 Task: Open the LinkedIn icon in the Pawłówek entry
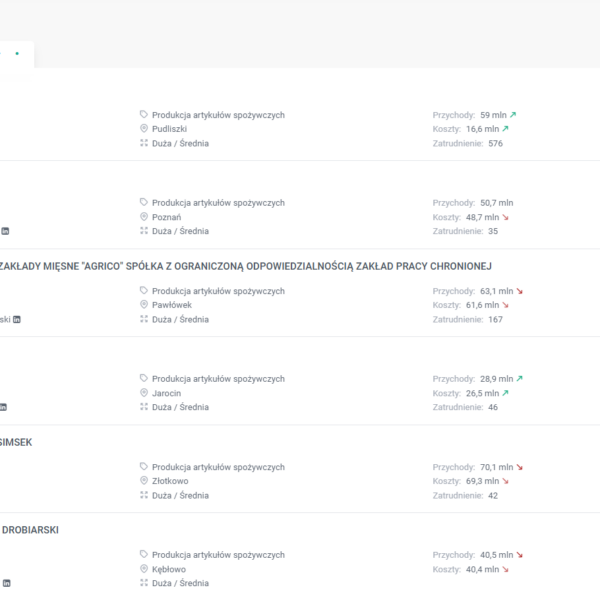pyautogui.click(x=17, y=319)
